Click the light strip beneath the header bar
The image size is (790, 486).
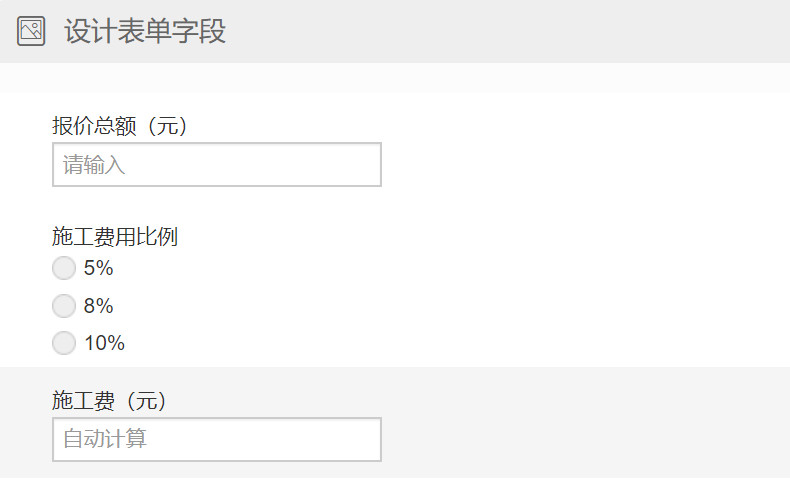pos(395,78)
